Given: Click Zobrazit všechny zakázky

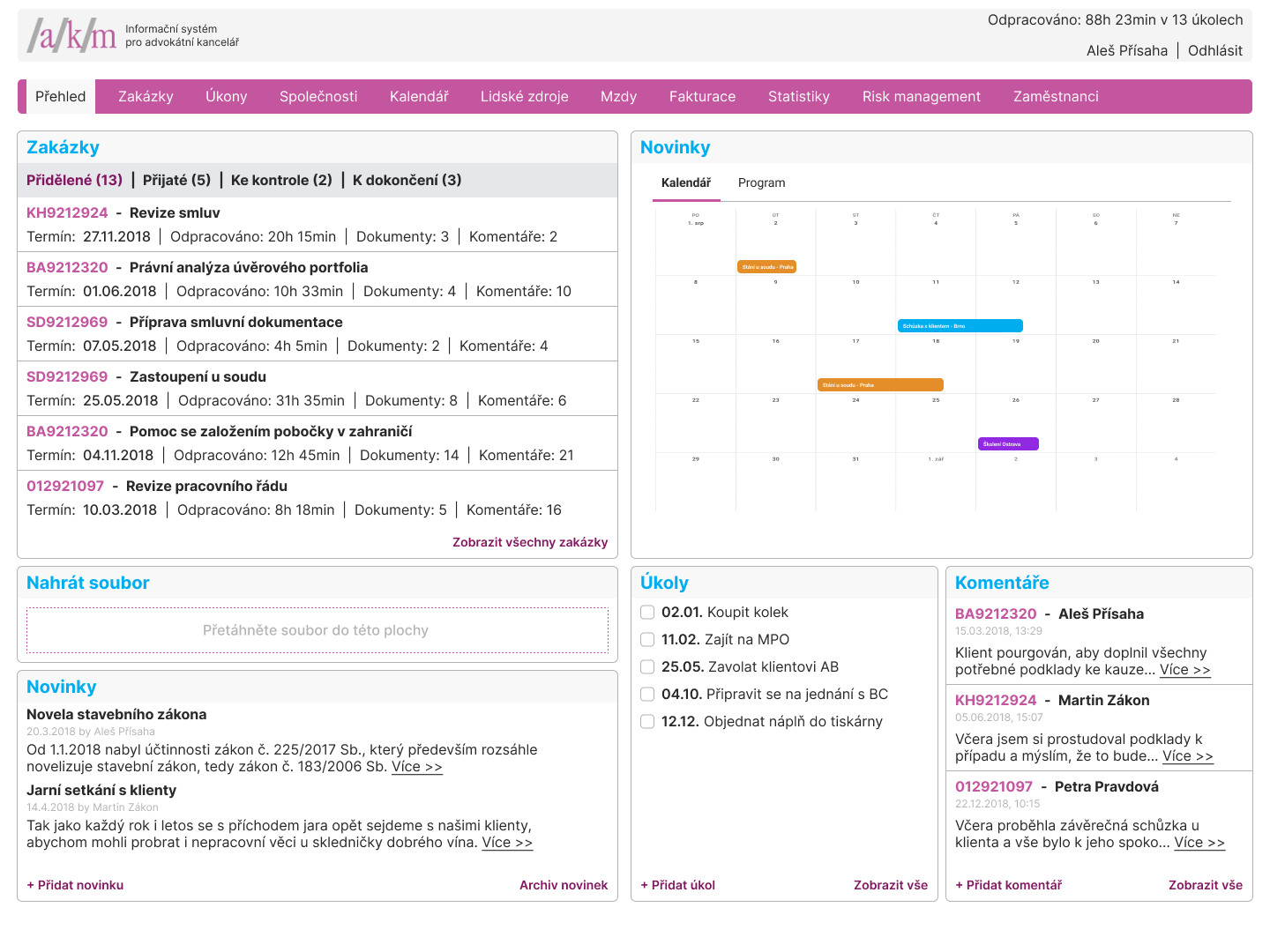Looking at the screenshot, I should click(530, 542).
